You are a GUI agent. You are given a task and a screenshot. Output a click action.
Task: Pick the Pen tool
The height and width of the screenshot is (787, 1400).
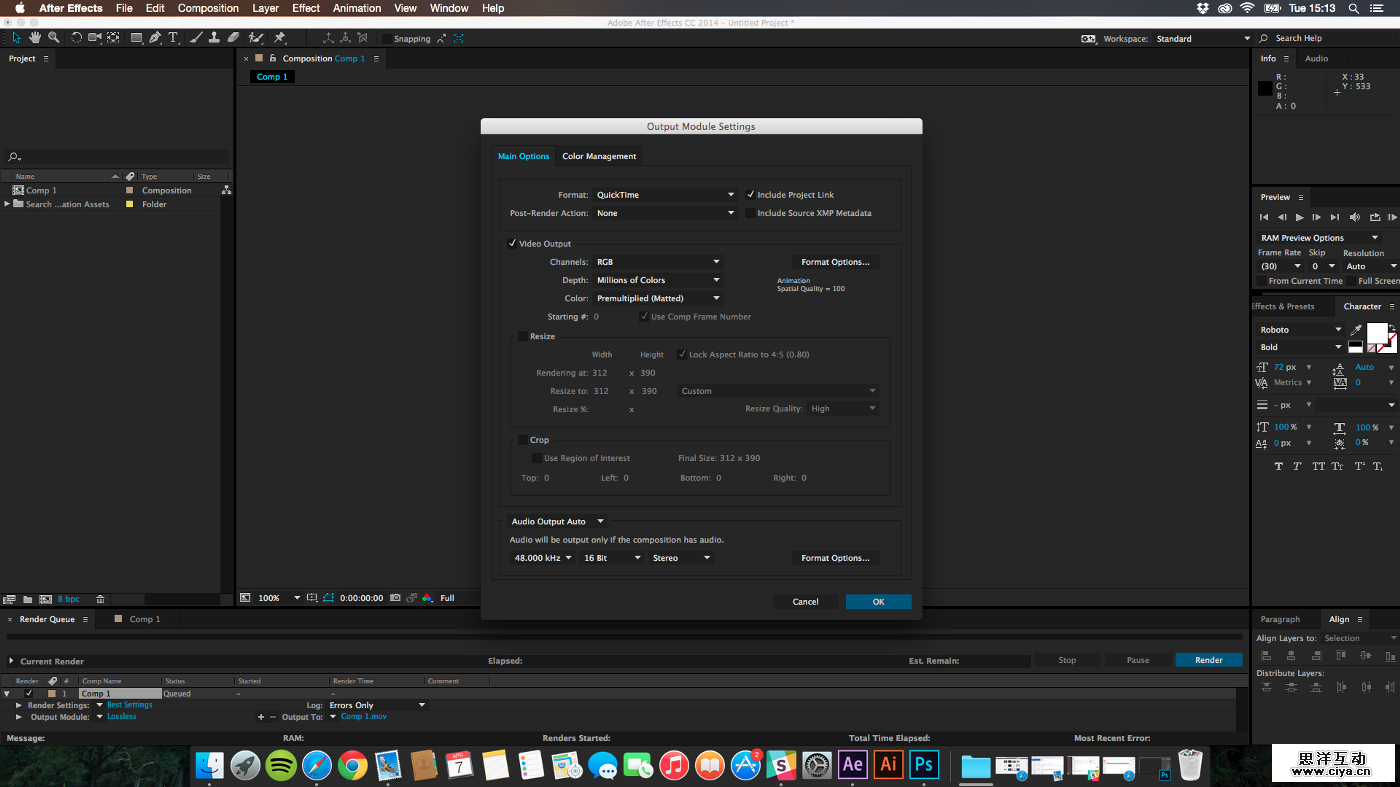tap(155, 38)
